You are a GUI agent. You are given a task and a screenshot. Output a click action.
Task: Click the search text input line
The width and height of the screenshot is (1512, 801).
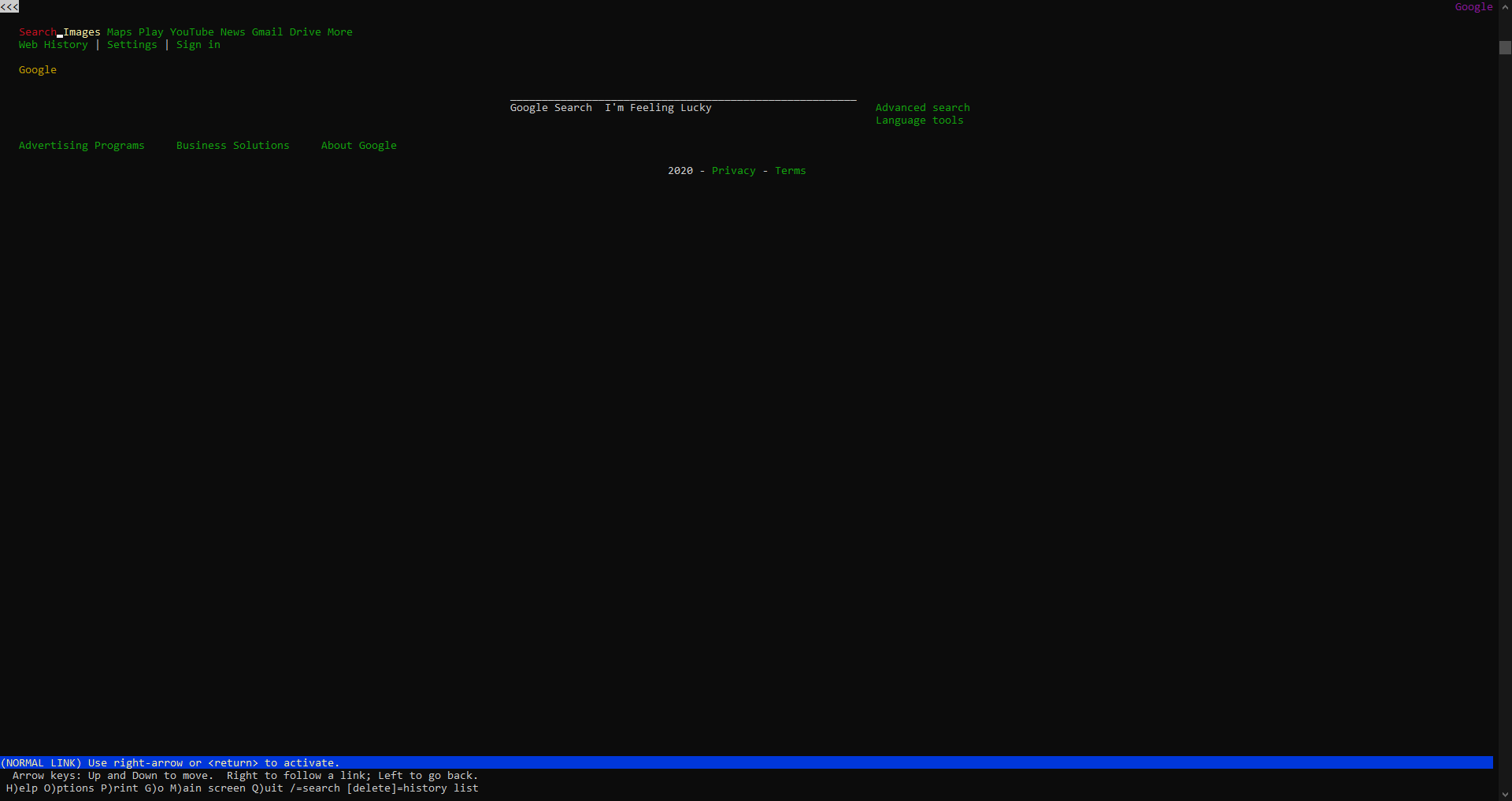click(684, 96)
